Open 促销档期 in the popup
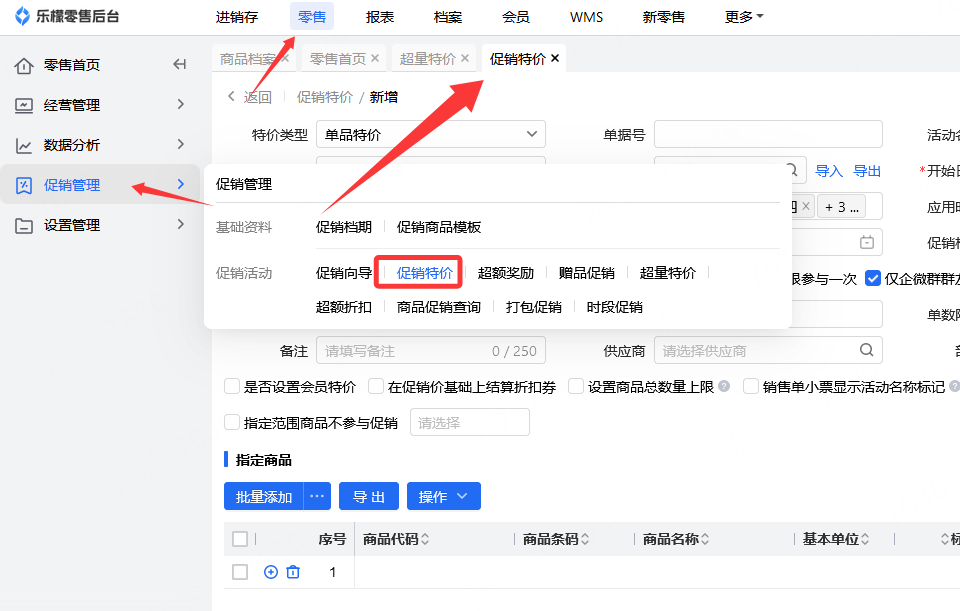The height and width of the screenshot is (611, 960). 343,227
